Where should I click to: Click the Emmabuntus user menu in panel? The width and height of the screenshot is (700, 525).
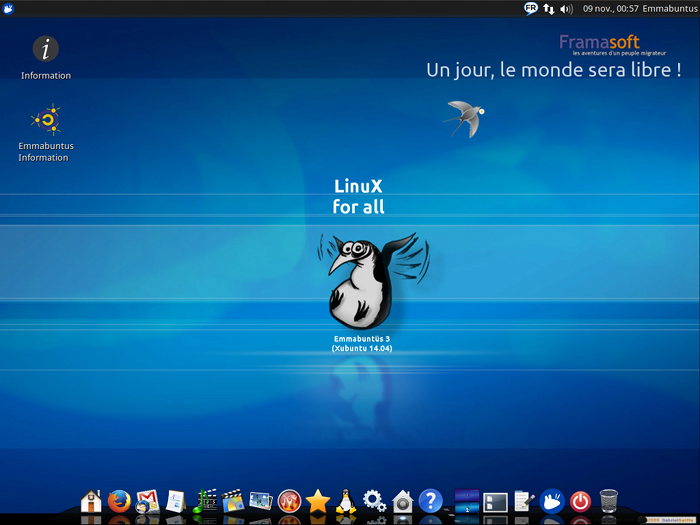point(669,9)
